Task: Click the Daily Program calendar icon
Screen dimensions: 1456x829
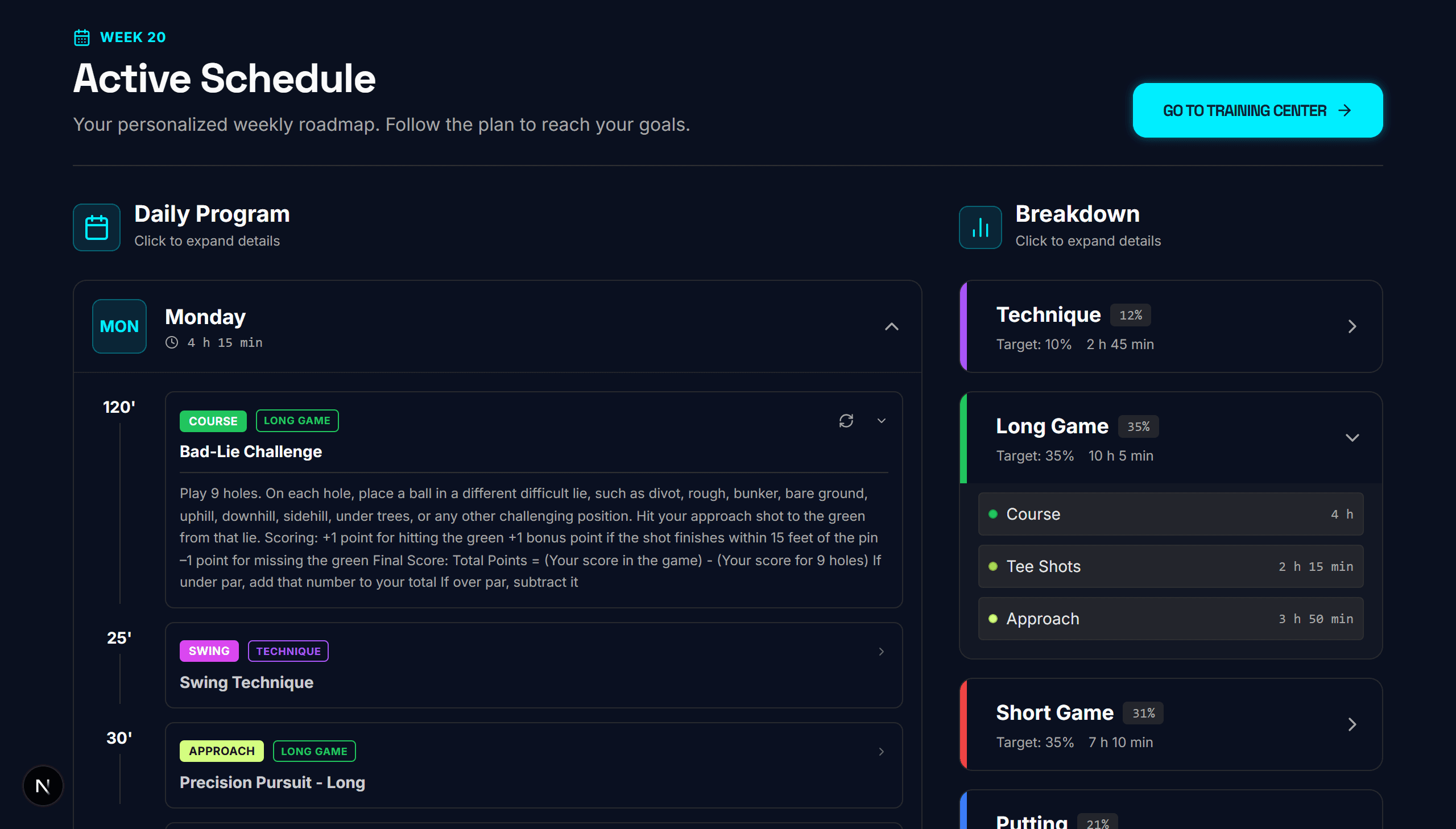Action: (x=96, y=227)
